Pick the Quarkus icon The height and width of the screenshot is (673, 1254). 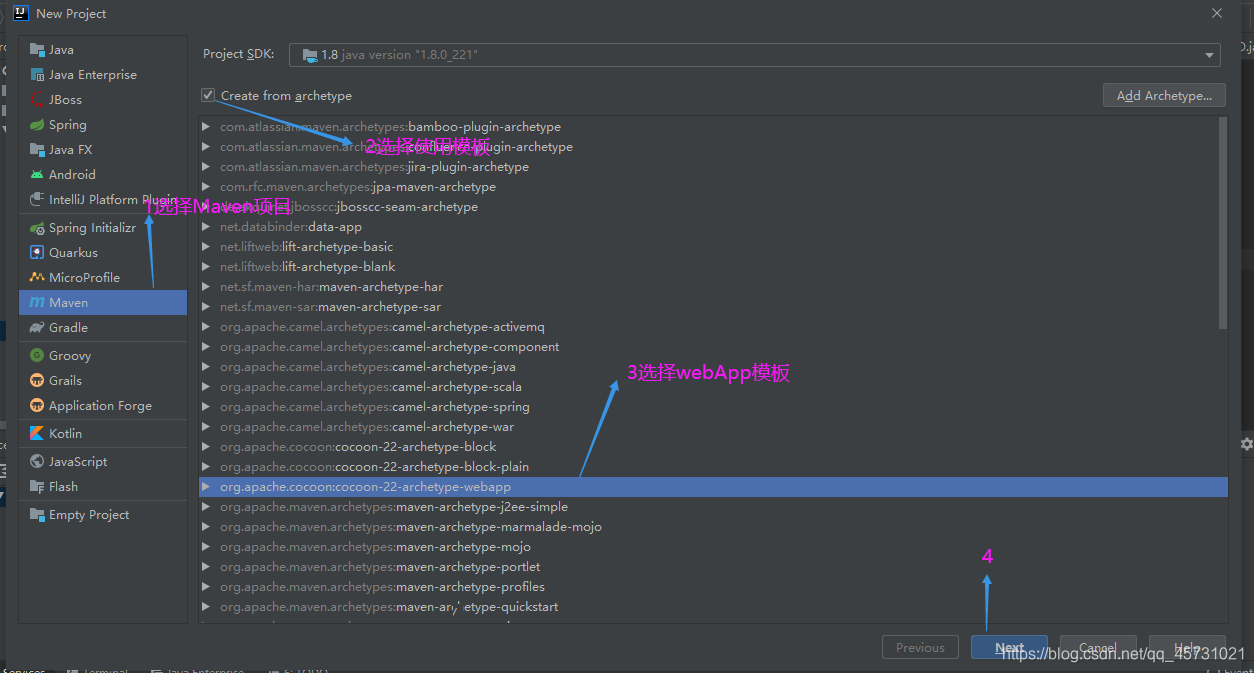[x=37, y=253]
